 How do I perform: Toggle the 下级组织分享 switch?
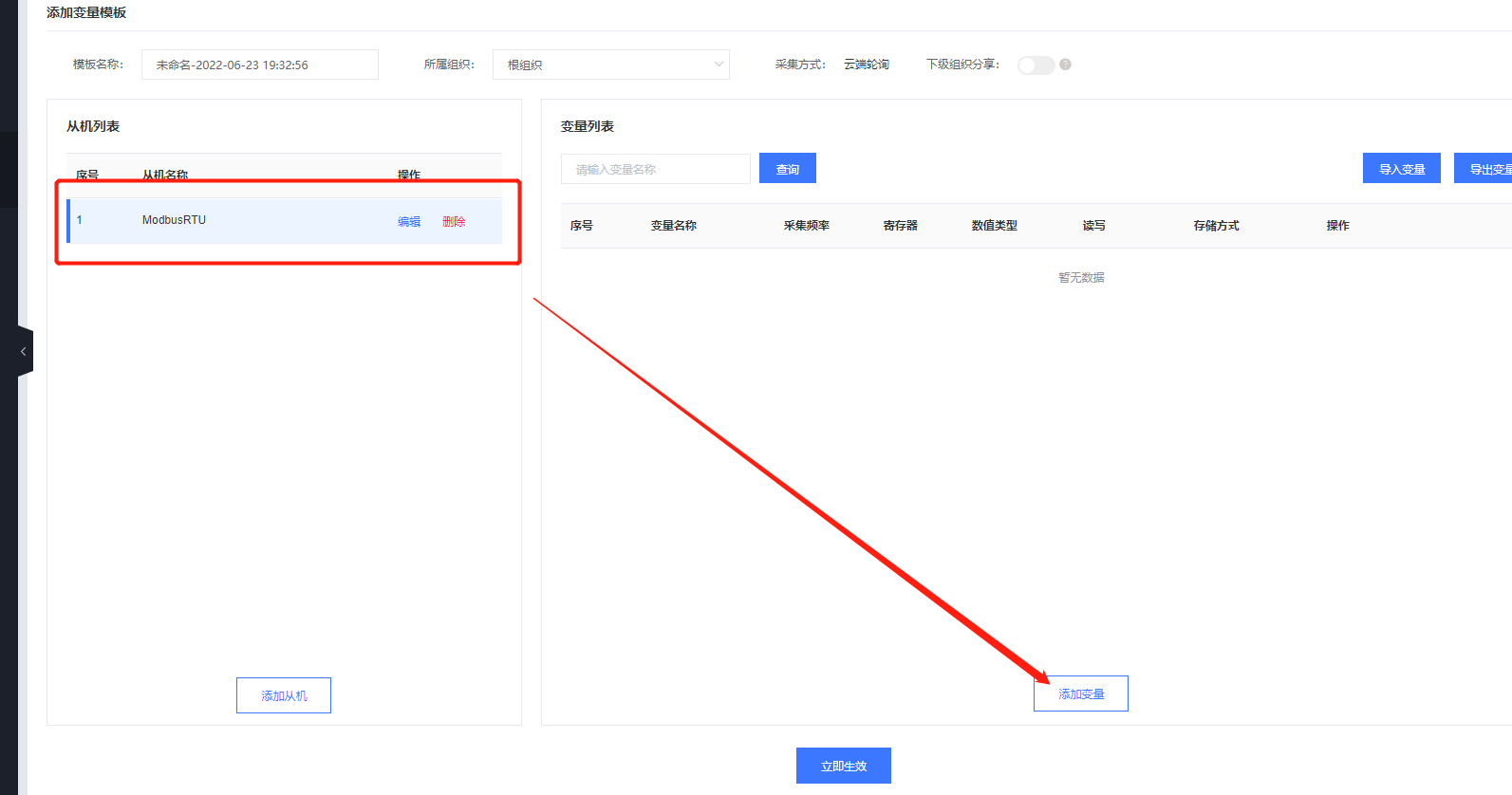coord(1036,65)
